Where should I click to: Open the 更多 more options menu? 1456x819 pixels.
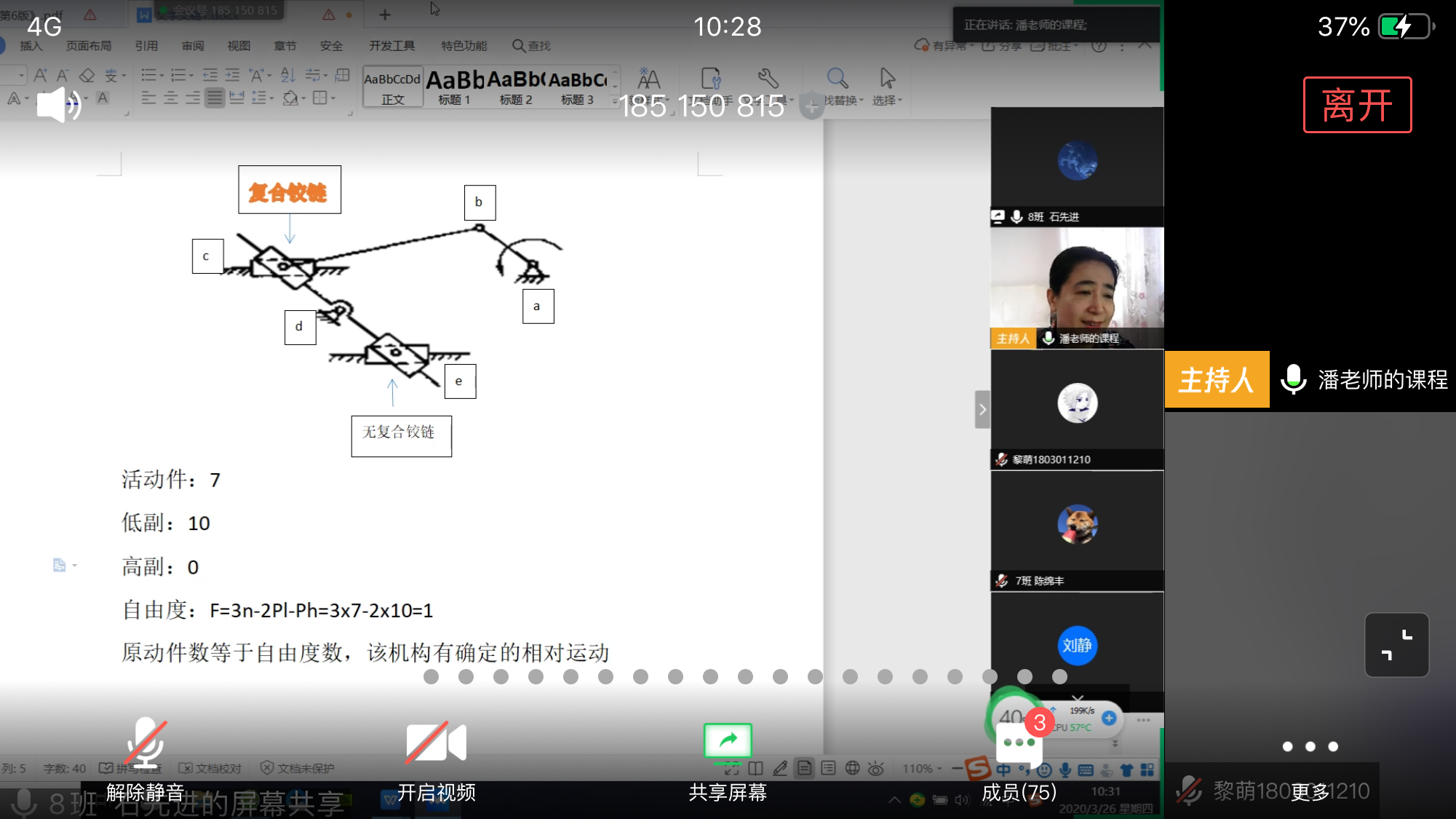tap(1310, 769)
